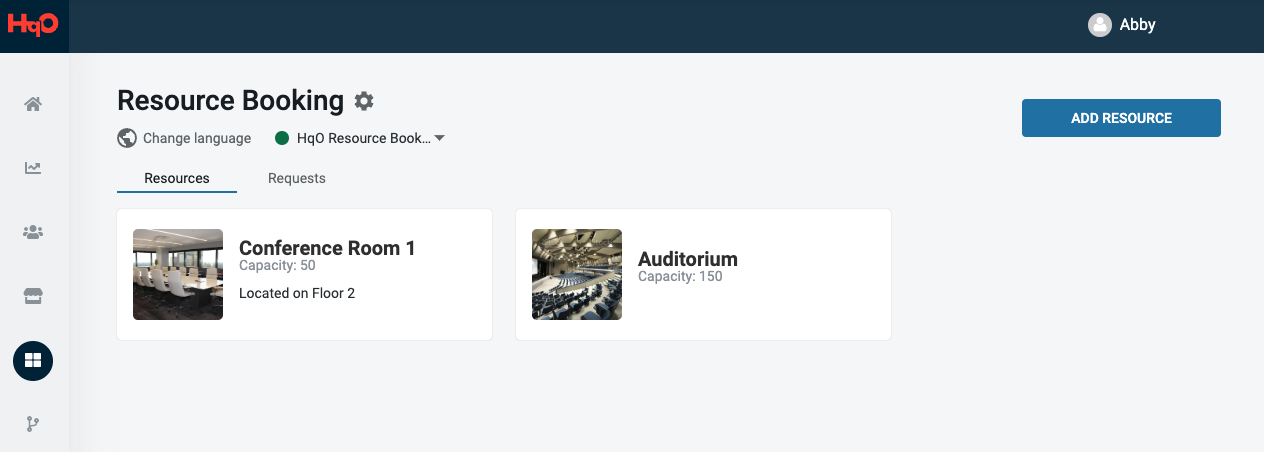
Task: Click Abby's profile avatar
Action: (x=1100, y=25)
